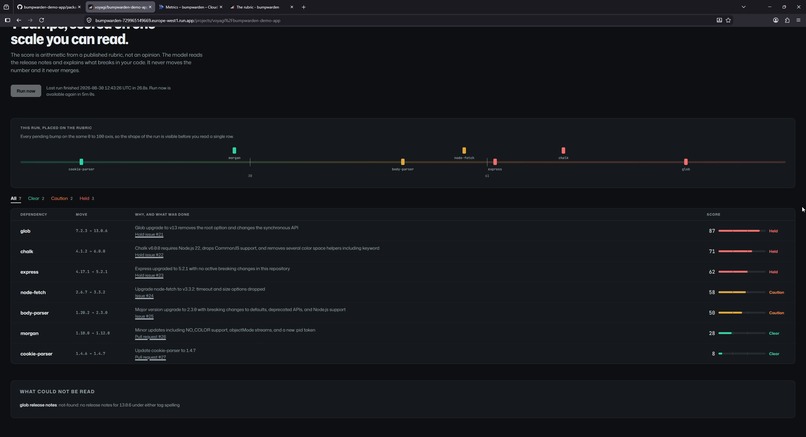Click the glob marker on the rubric axis
806x437 pixels.
tap(686, 162)
